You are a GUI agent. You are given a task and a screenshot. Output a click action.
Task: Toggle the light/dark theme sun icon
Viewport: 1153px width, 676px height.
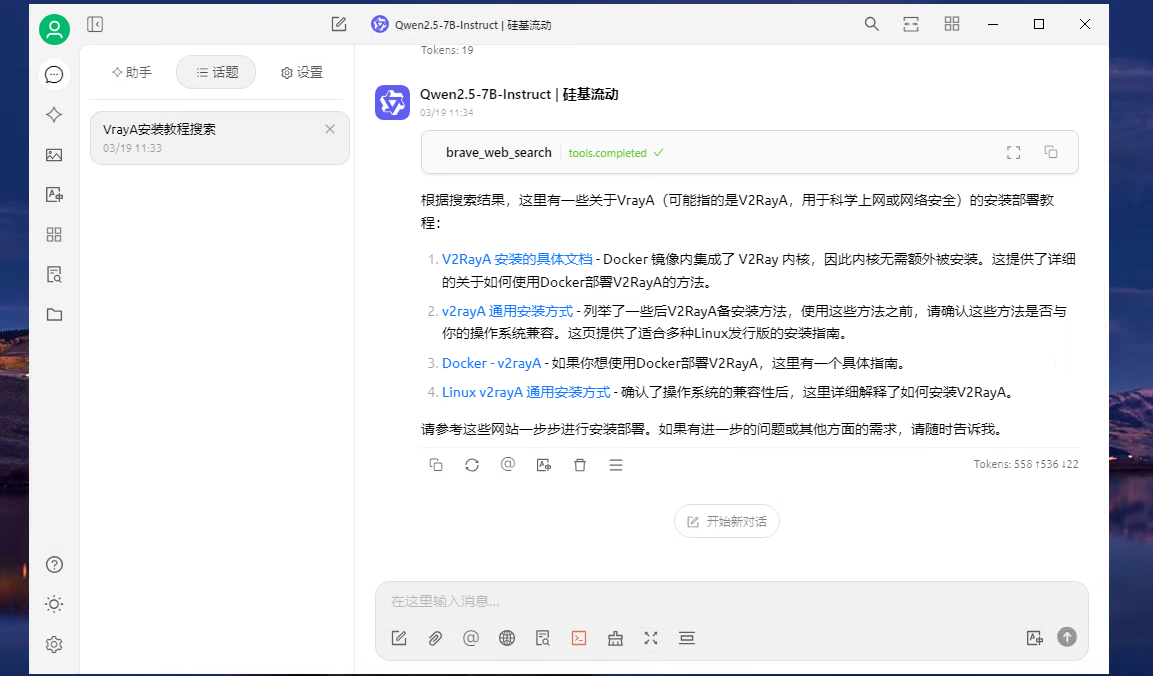pyautogui.click(x=54, y=604)
